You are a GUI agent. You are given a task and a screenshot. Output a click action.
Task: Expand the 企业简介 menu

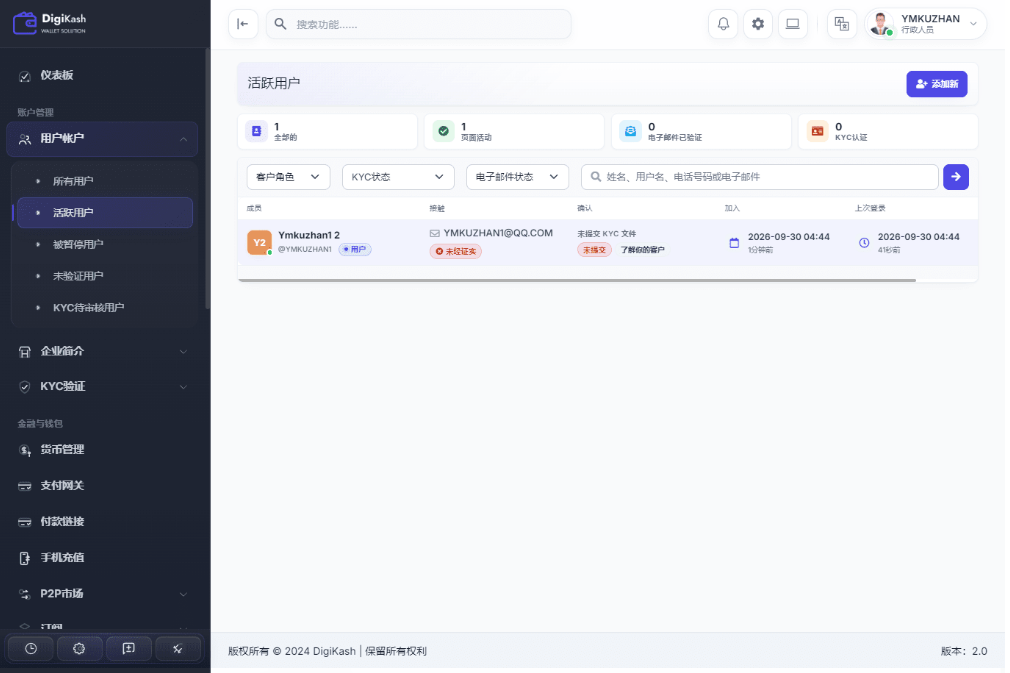point(102,351)
